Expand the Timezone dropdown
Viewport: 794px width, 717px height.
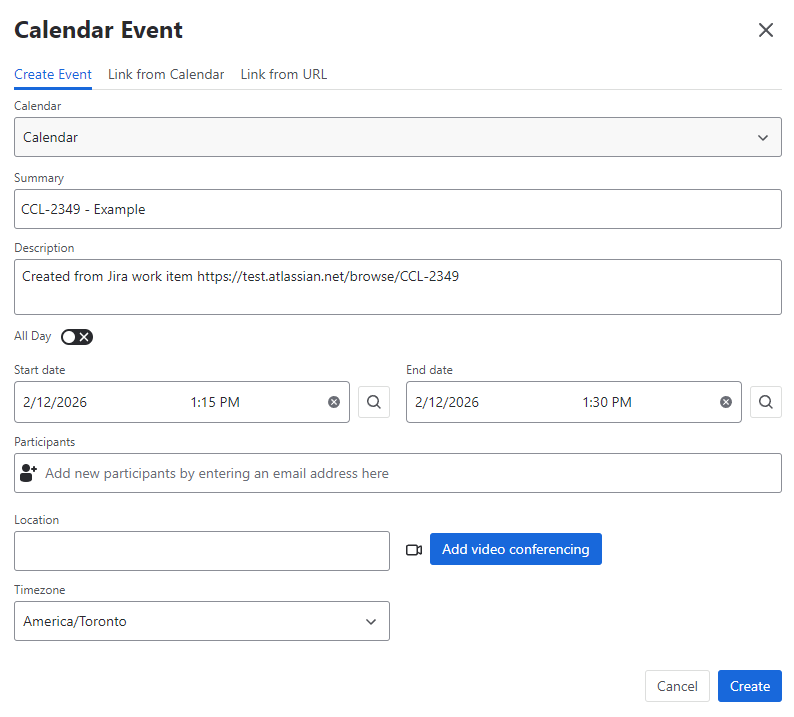click(x=201, y=621)
